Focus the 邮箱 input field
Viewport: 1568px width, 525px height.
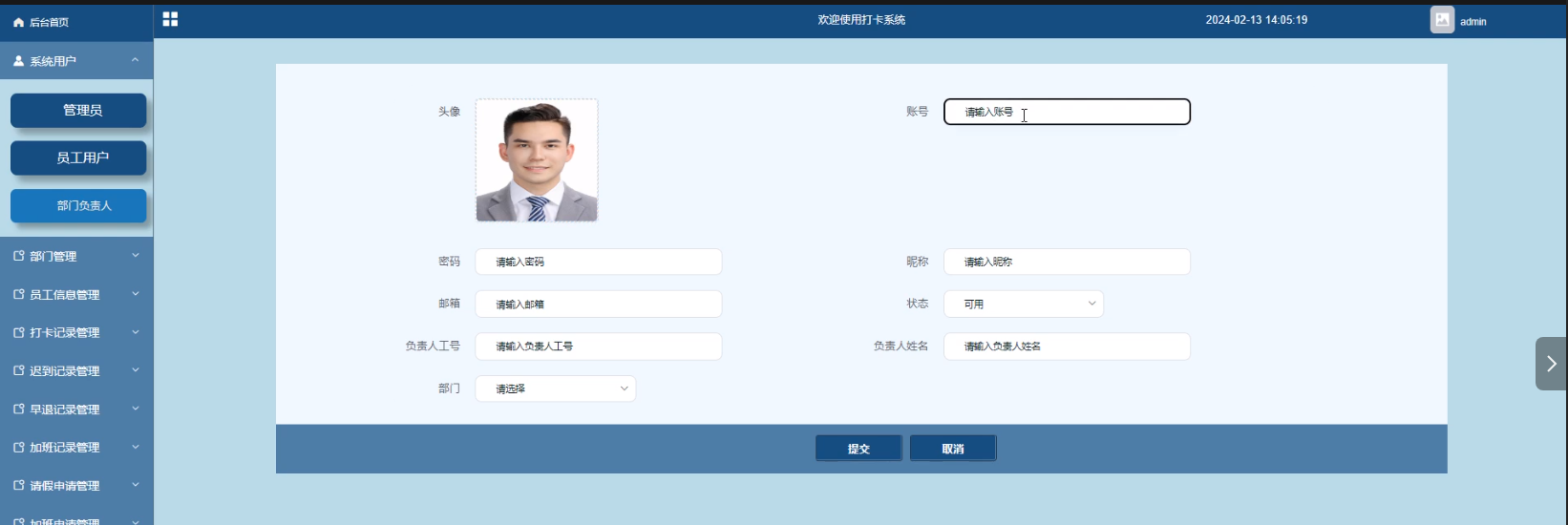point(599,304)
